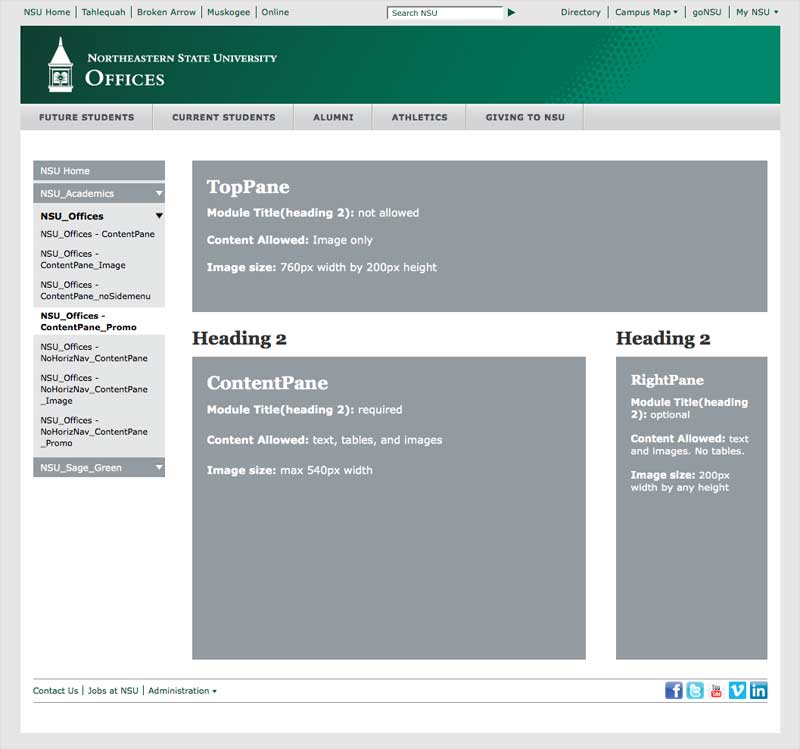Open the Campus Map dropdown

(x=646, y=12)
